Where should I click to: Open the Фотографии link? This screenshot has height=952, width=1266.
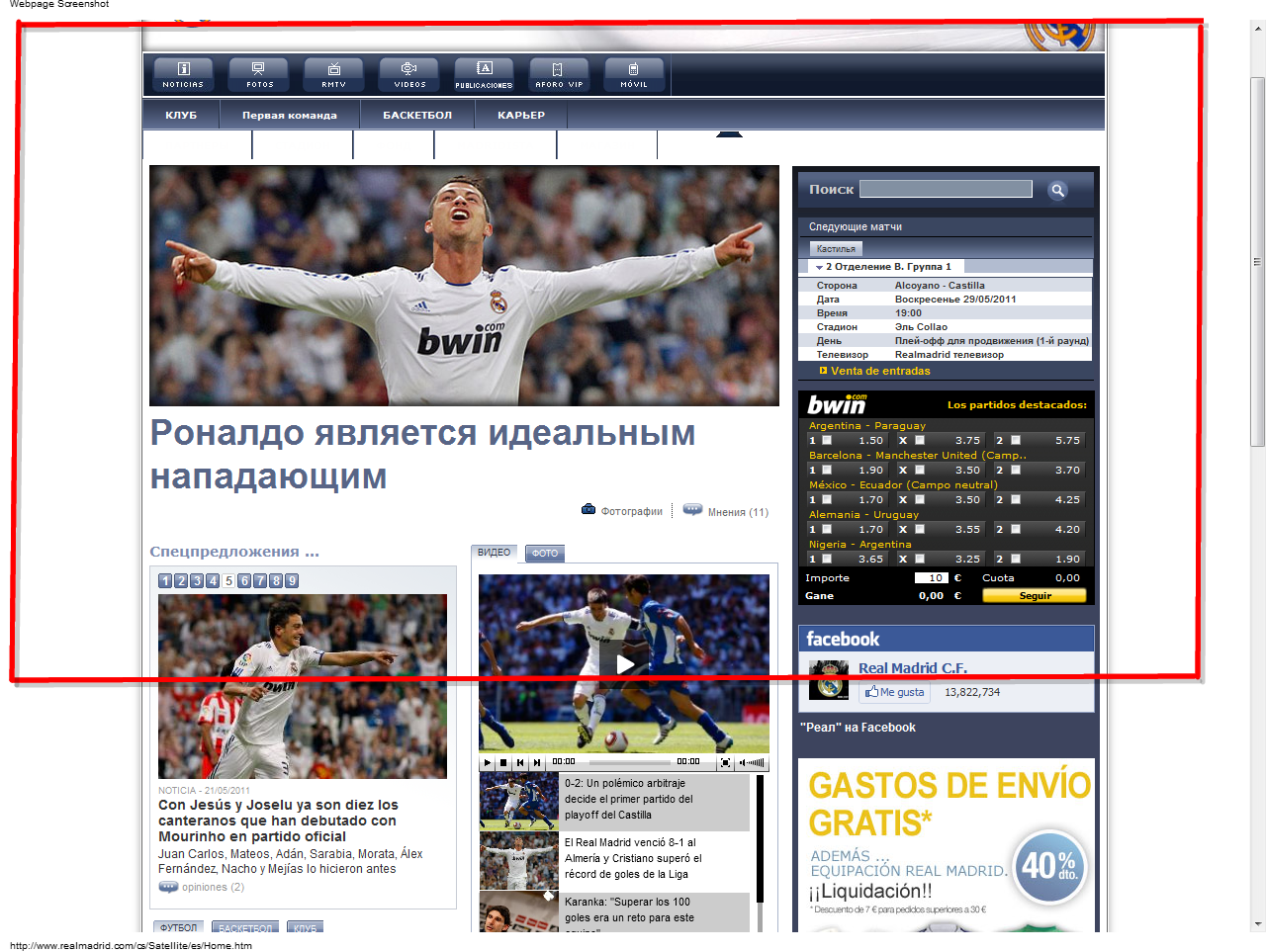(632, 511)
